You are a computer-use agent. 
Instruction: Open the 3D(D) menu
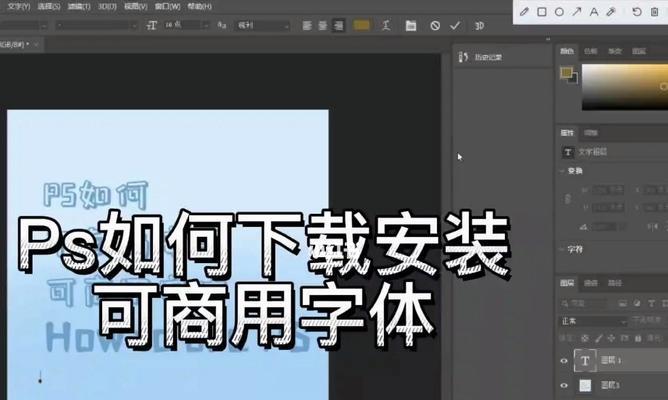click(x=107, y=6)
